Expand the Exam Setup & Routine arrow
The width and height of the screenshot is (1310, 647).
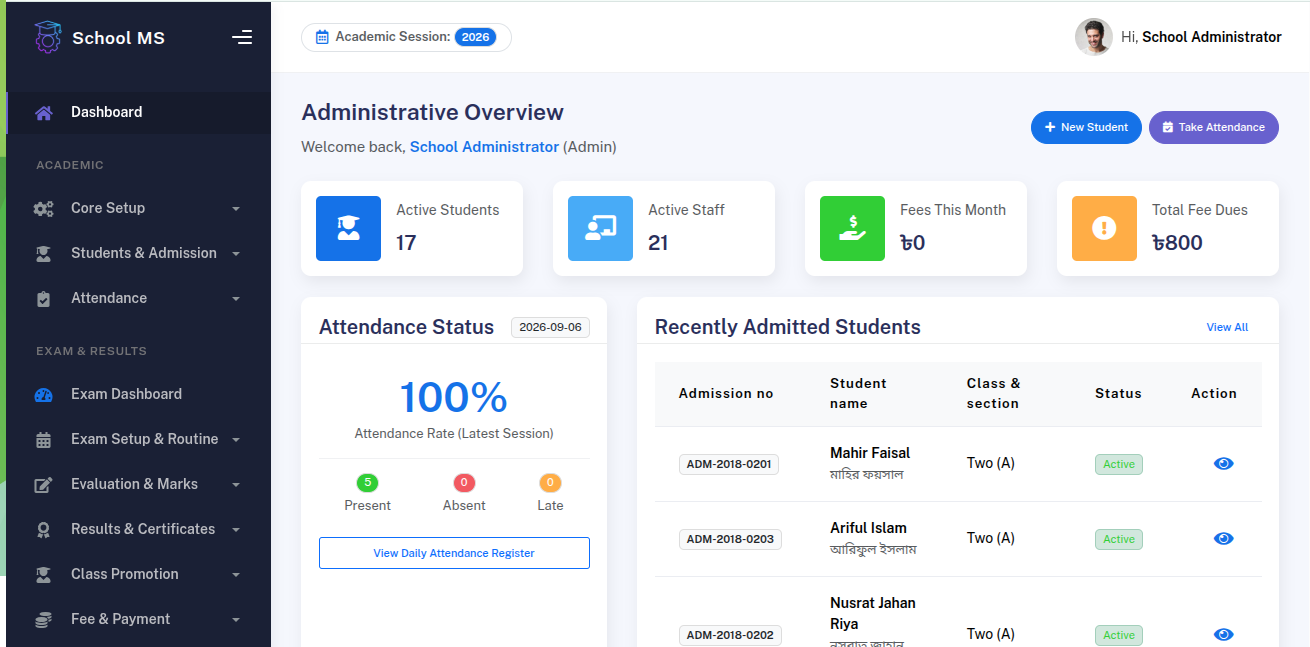tap(236, 440)
